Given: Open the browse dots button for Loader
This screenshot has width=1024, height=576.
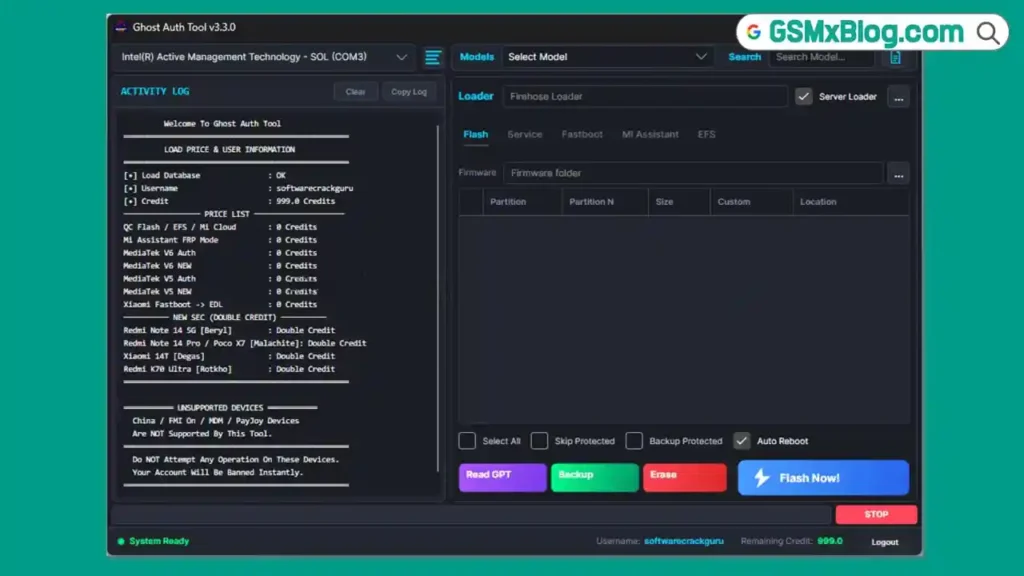Looking at the screenshot, I should tap(899, 97).
